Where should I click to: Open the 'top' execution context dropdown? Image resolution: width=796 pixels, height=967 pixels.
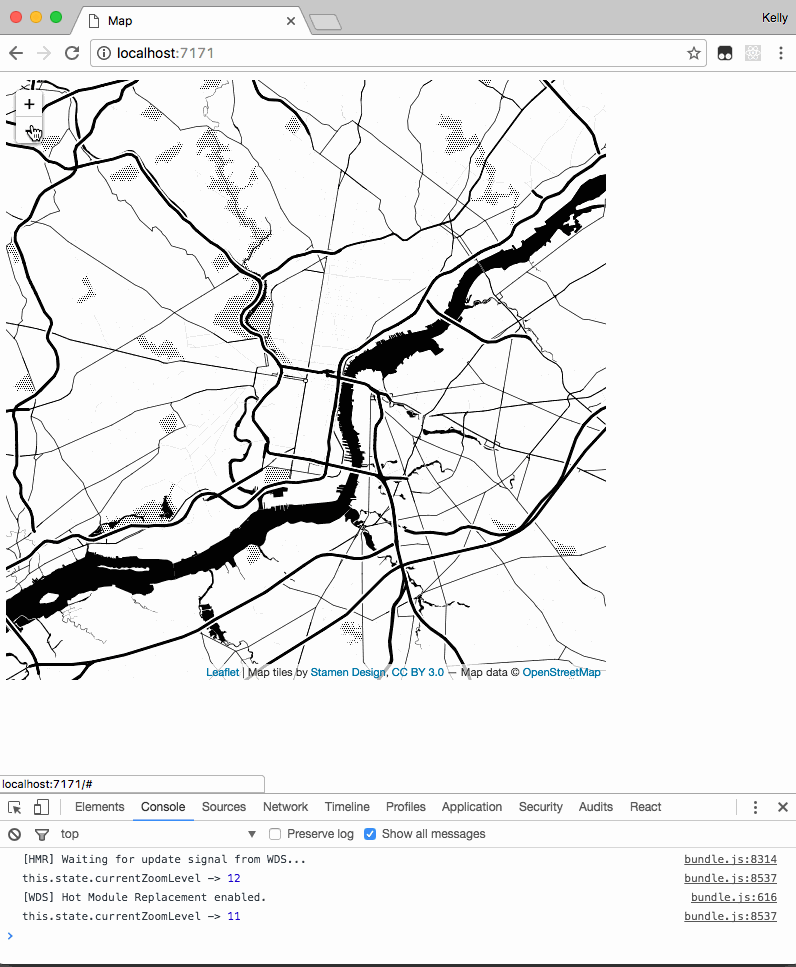[158, 834]
